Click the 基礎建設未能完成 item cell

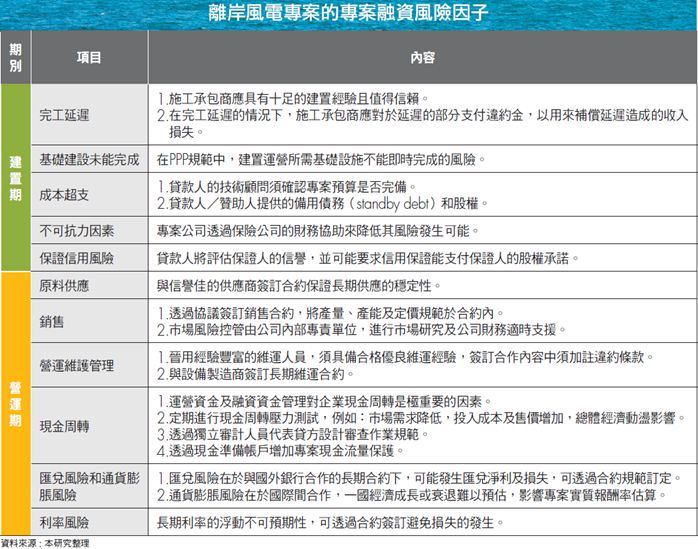pos(89,159)
